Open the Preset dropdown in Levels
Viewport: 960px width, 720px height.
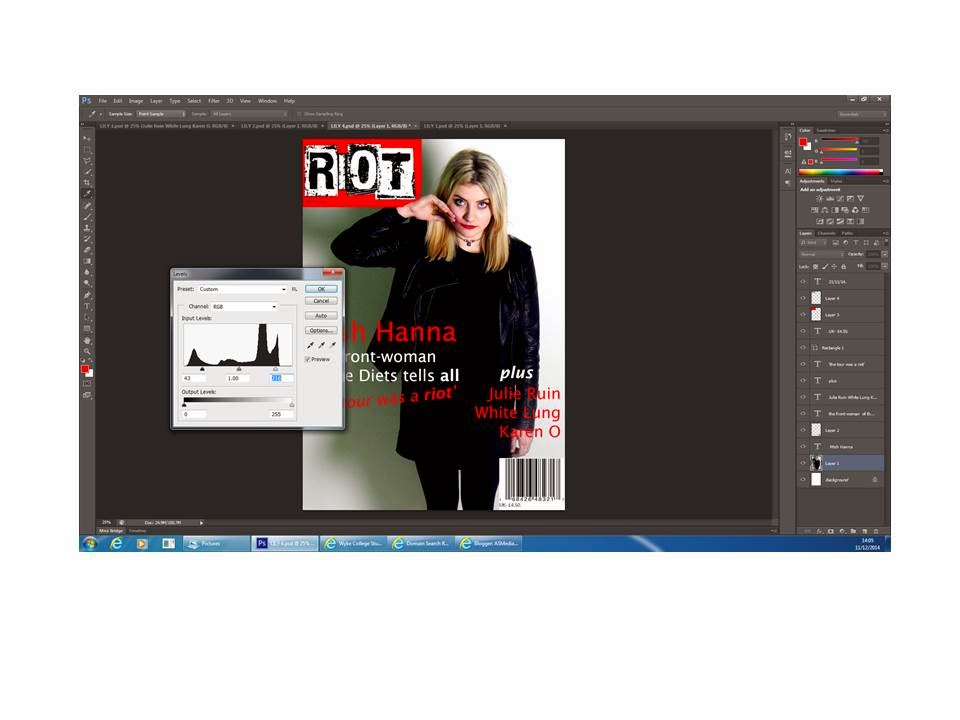click(242, 289)
